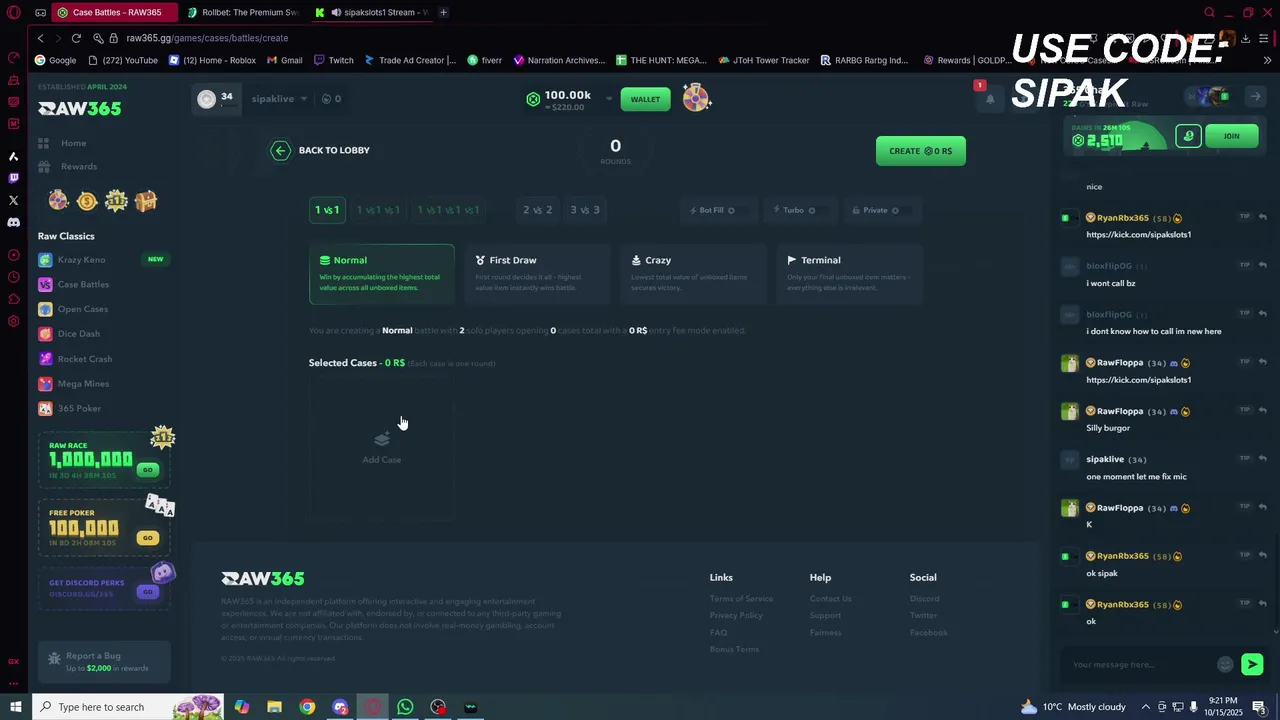This screenshot has width=1280, height=720.
Task: Click GO on the Raw Race banner
Action: point(148,470)
